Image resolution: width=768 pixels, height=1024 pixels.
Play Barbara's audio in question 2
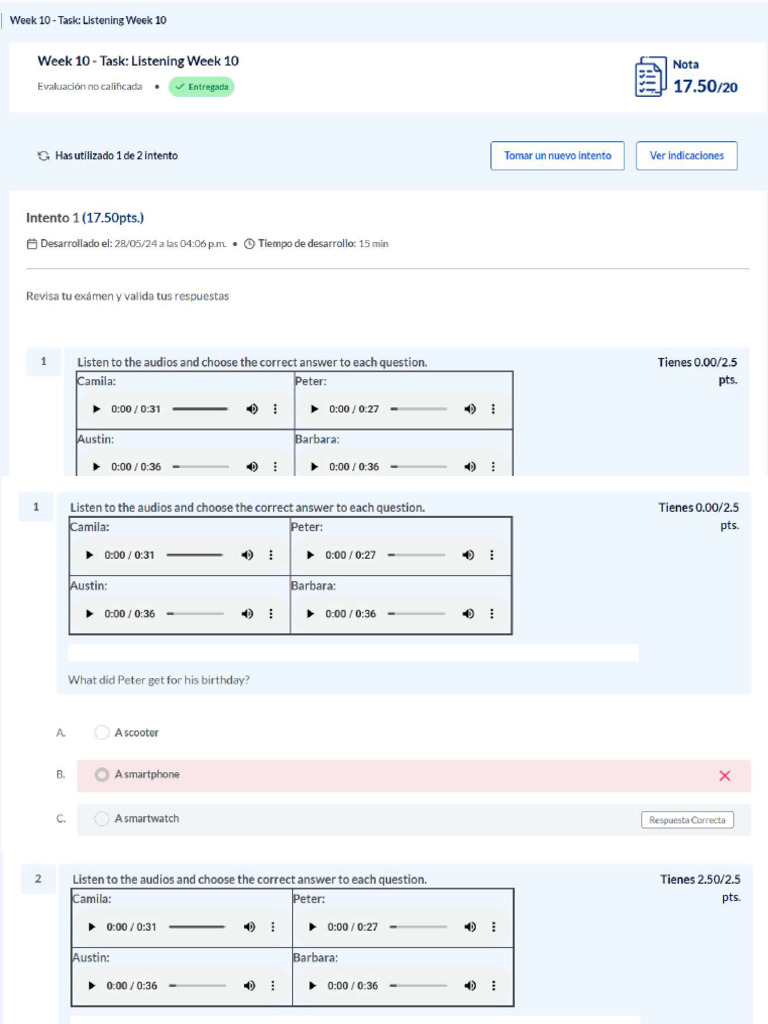pyautogui.click(x=312, y=985)
